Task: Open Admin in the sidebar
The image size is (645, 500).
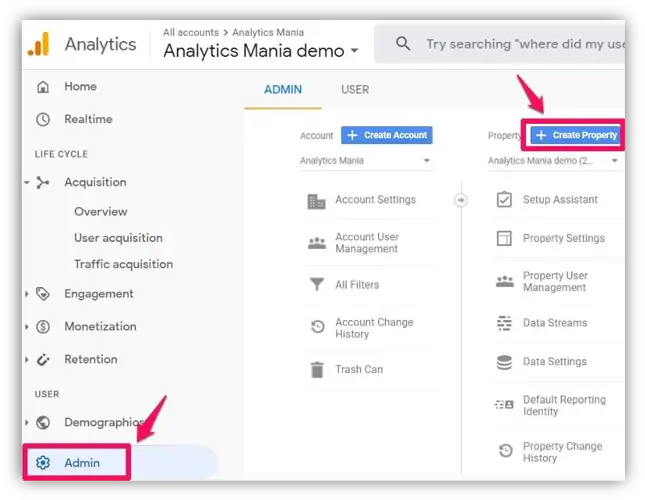Action: (x=82, y=463)
